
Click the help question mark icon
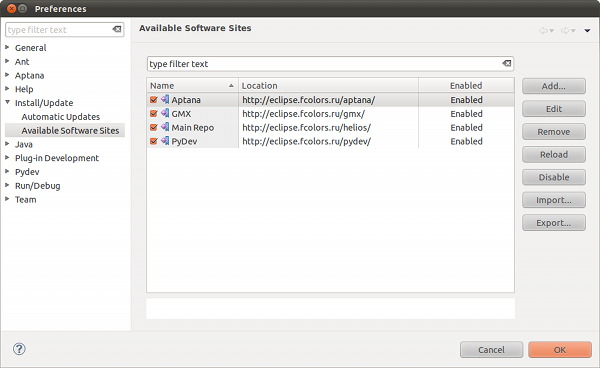tap(19, 349)
